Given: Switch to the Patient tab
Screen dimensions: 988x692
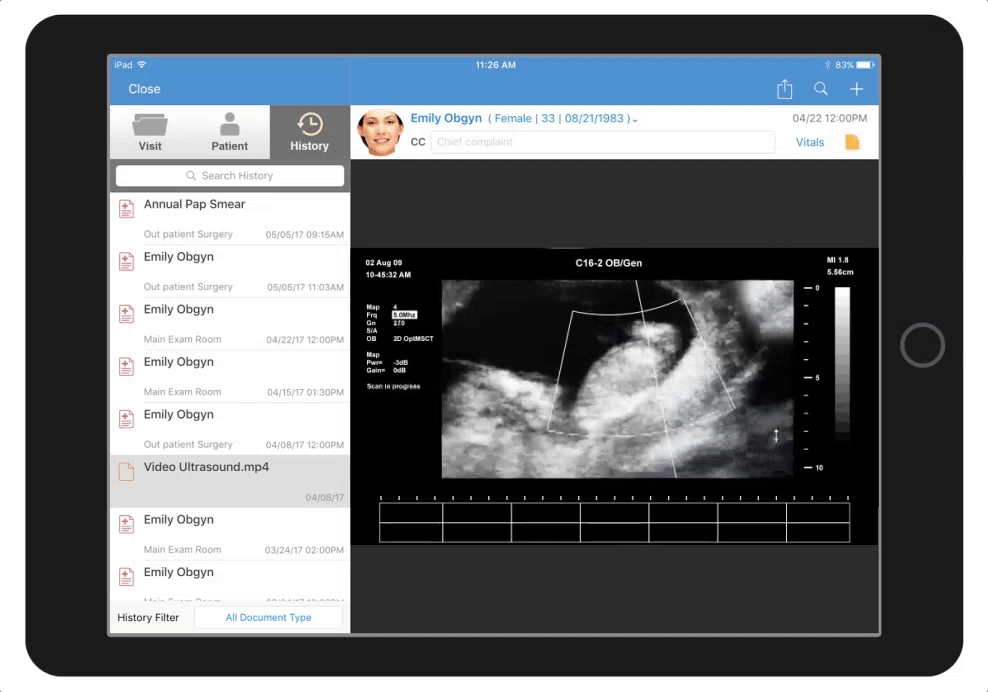Looking at the screenshot, I should (229, 132).
